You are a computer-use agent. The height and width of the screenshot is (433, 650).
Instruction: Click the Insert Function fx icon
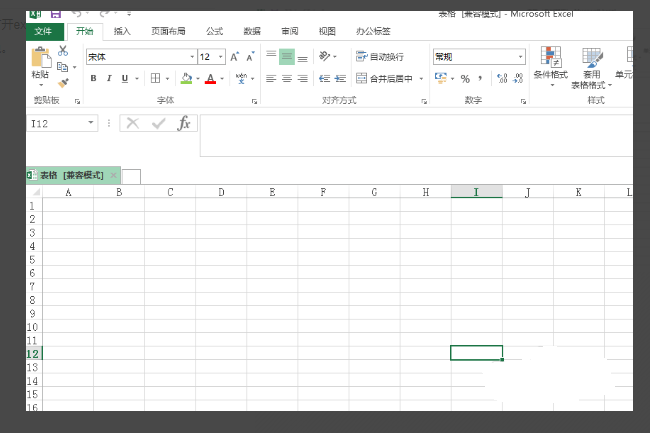coord(184,123)
